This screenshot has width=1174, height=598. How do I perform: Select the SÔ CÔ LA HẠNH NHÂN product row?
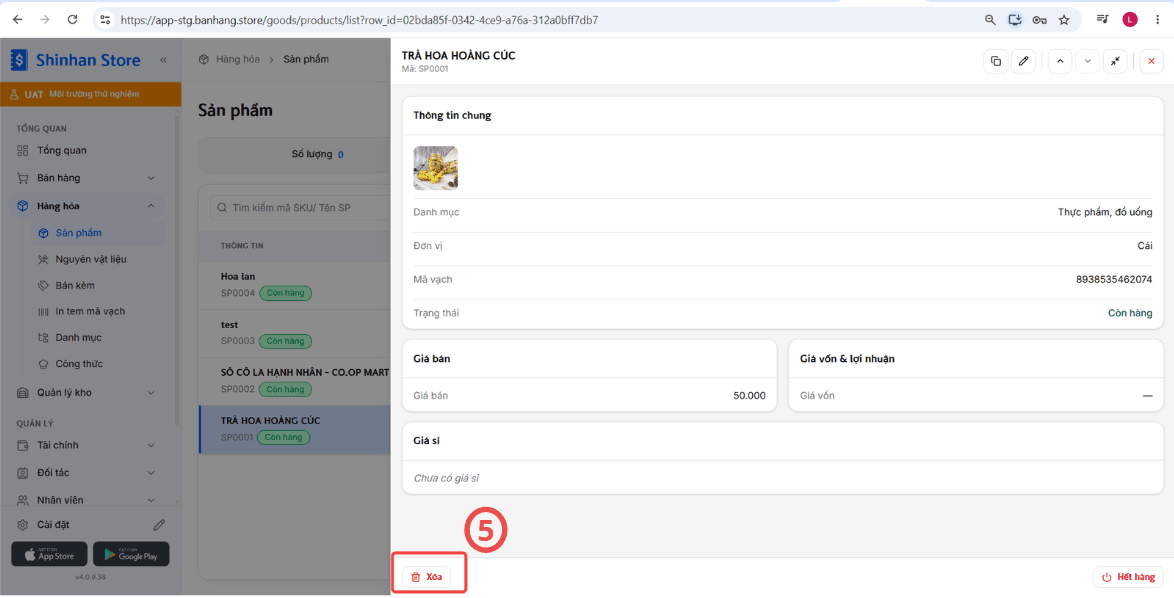tap(294, 381)
